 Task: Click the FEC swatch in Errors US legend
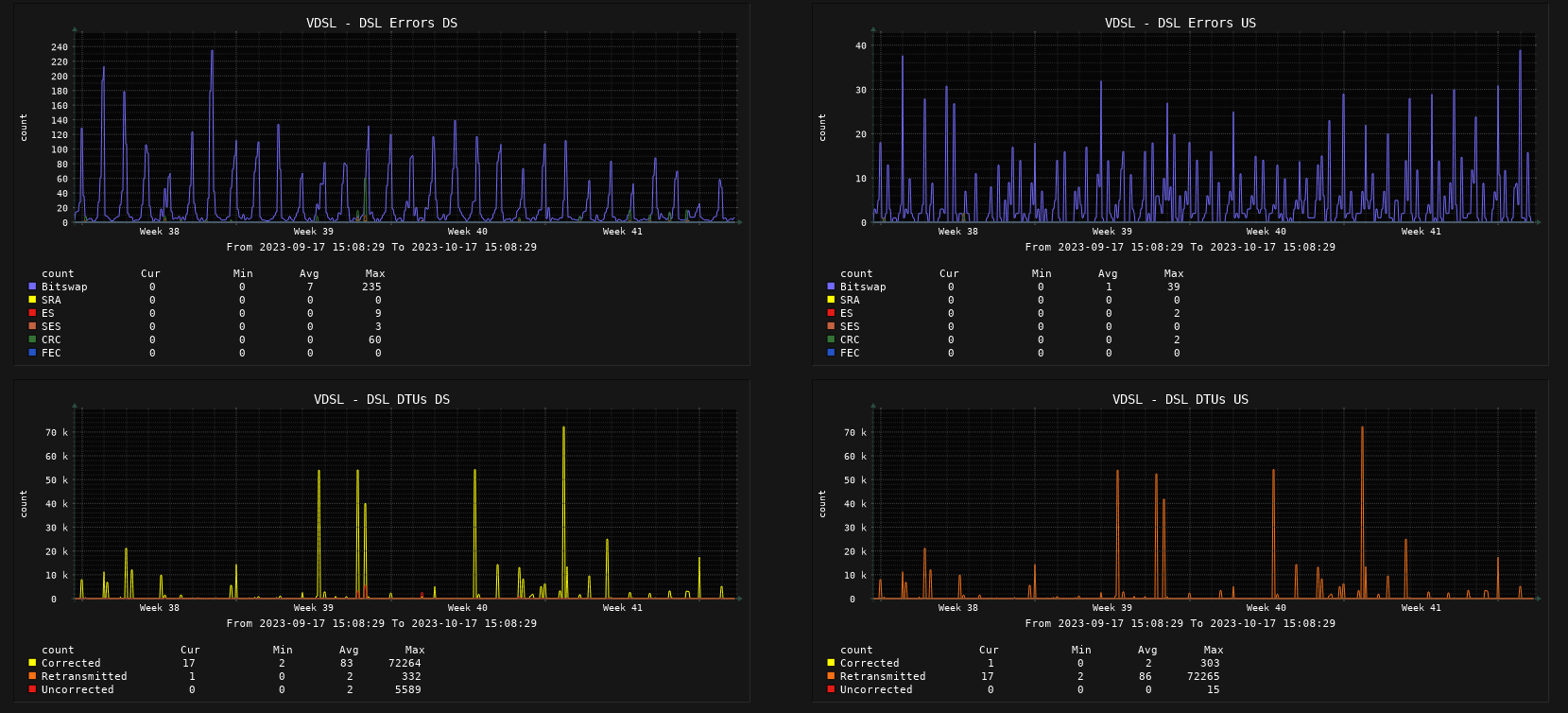click(831, 352)
